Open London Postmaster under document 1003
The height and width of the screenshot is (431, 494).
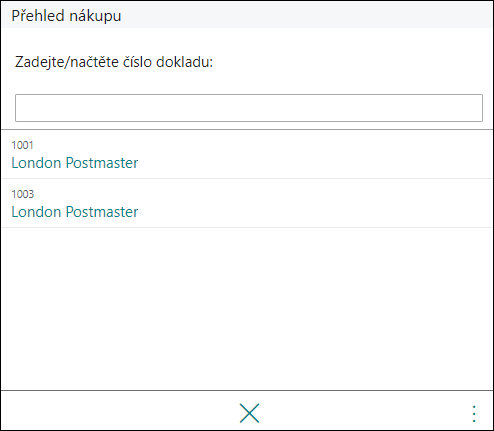click(75, 212)
